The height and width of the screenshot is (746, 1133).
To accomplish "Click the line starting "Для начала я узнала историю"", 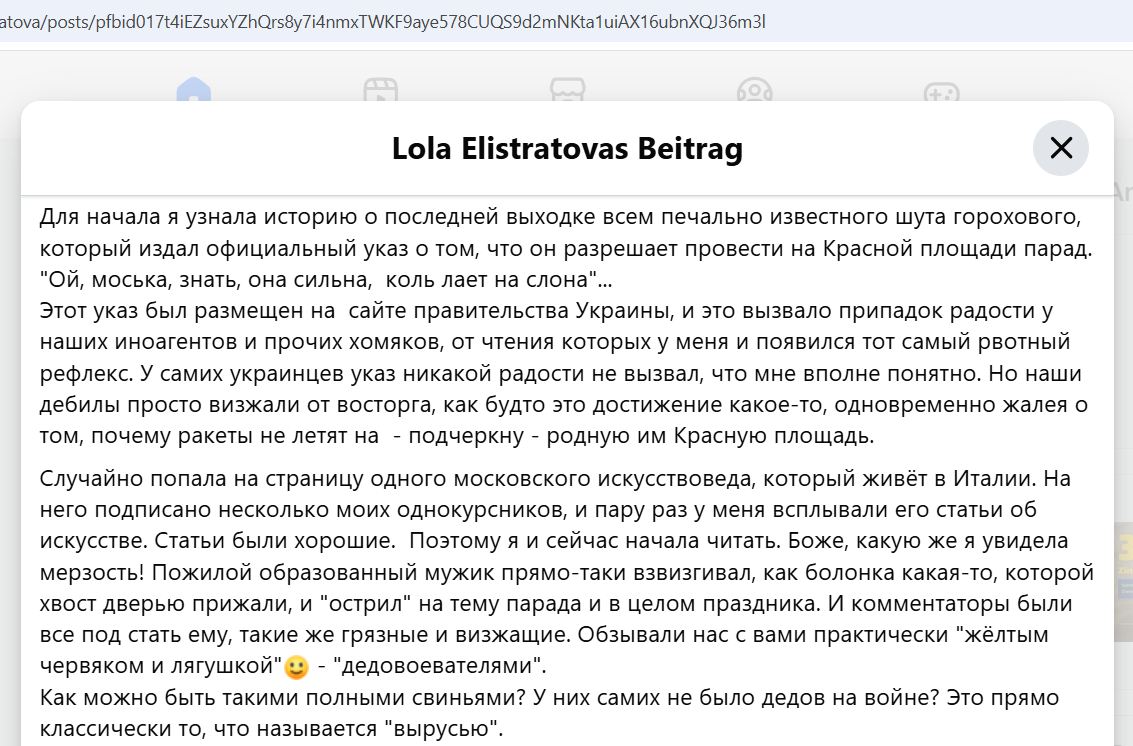I will click(x=560, y=216).
